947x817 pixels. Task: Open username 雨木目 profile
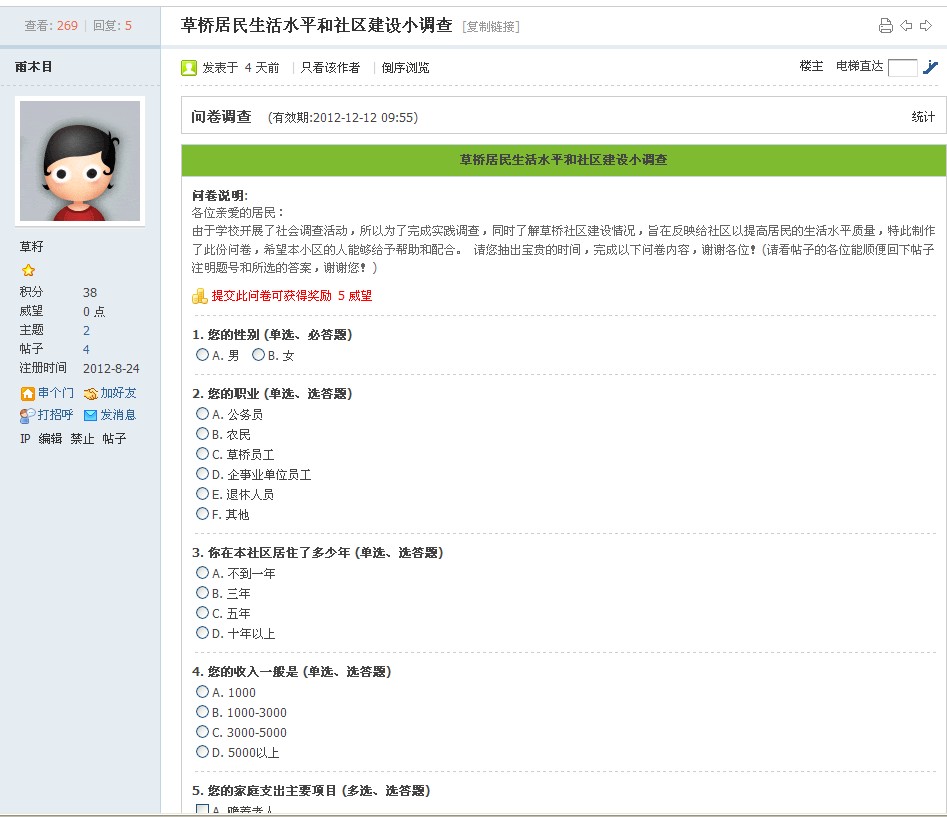click(34, 66)
